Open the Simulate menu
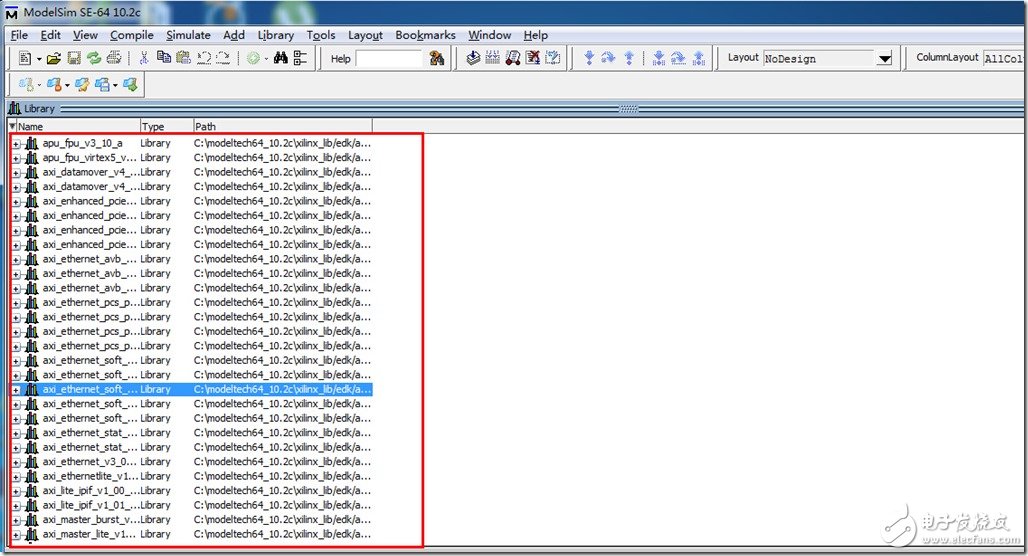 click(x=188, y=35)
